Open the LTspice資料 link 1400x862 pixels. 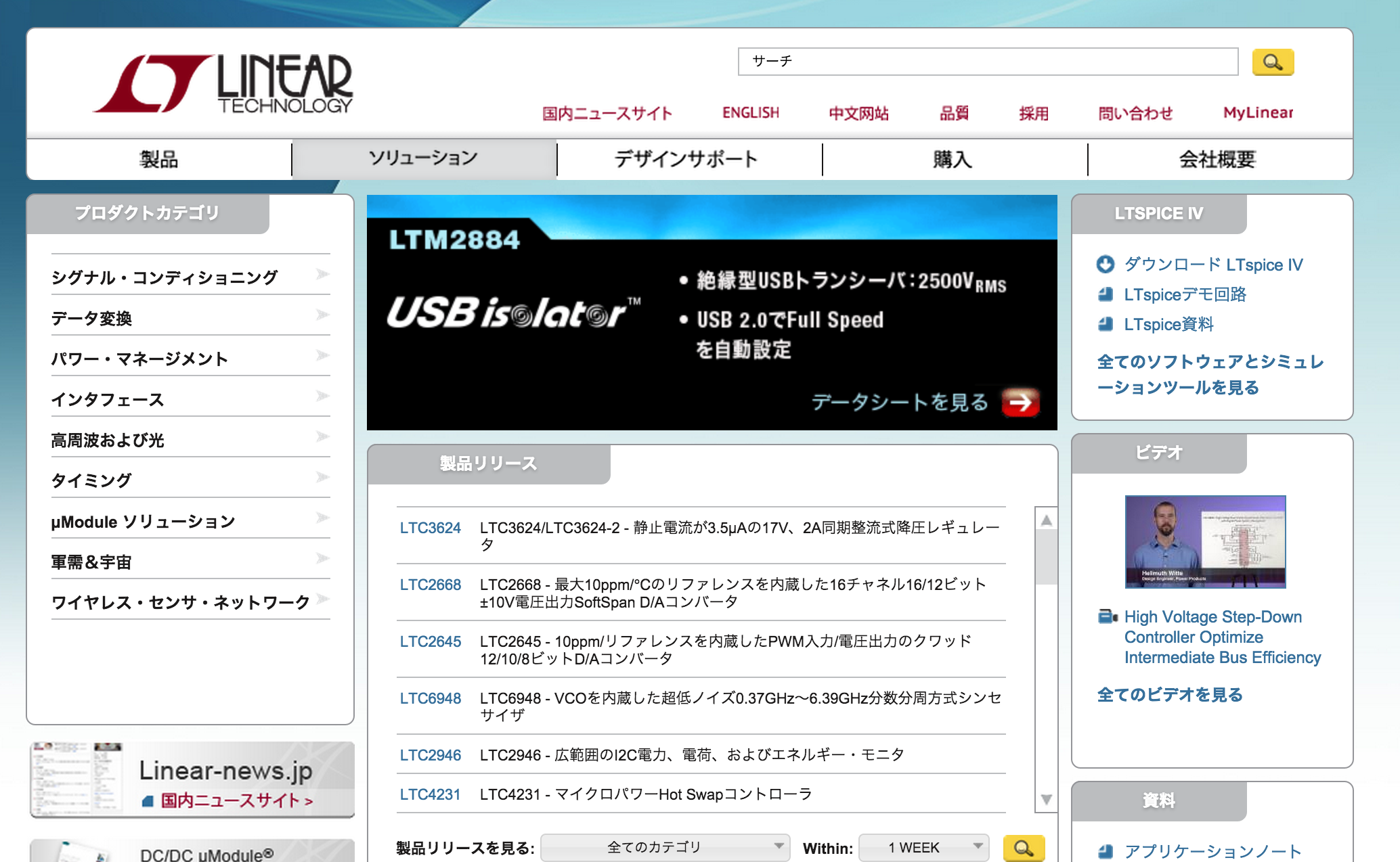click(x=1168, y=324)
